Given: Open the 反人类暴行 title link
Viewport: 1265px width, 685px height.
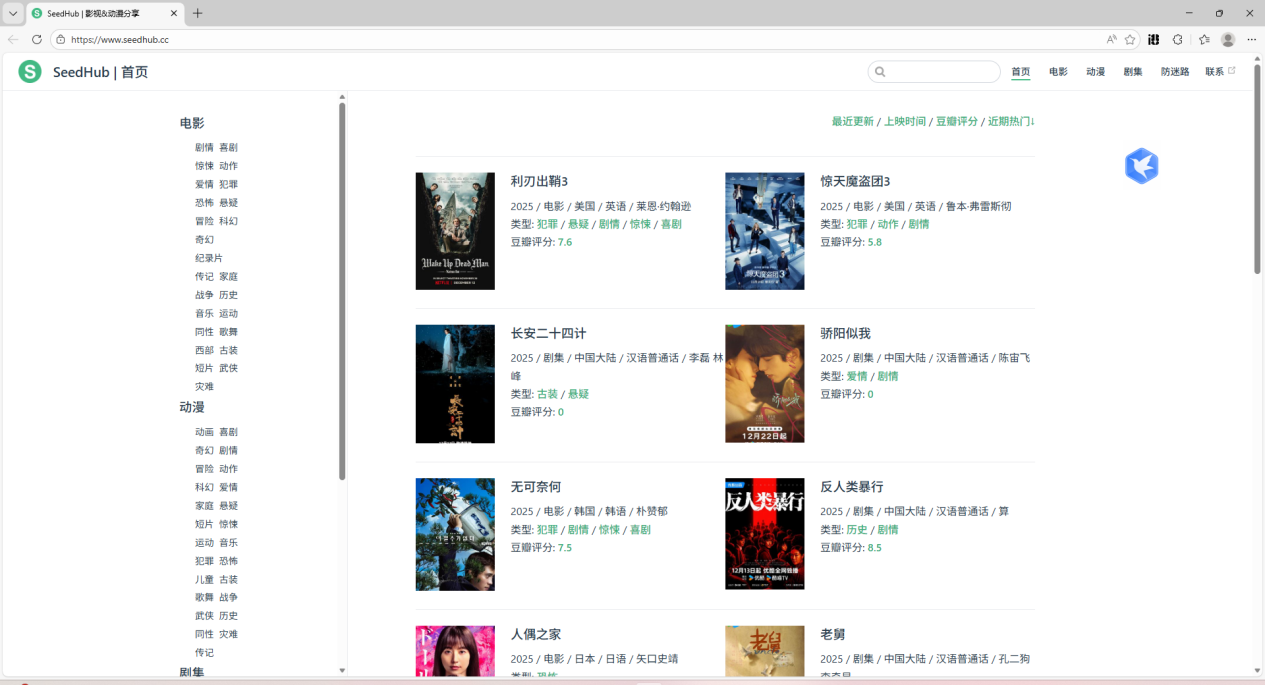Looking at the screenshot, I should [852, 487].
